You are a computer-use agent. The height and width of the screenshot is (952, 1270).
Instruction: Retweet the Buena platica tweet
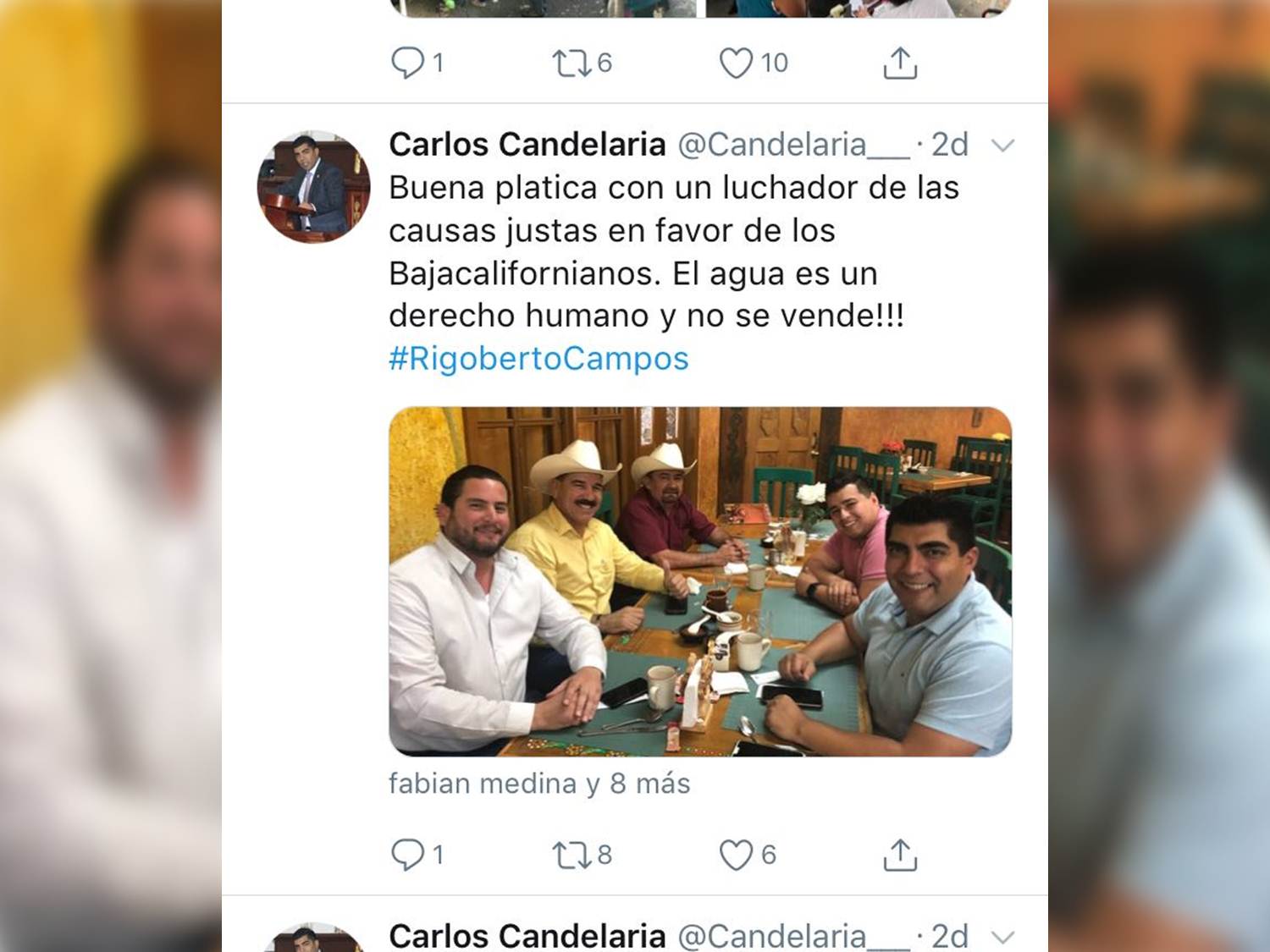(x=582, y=855)
